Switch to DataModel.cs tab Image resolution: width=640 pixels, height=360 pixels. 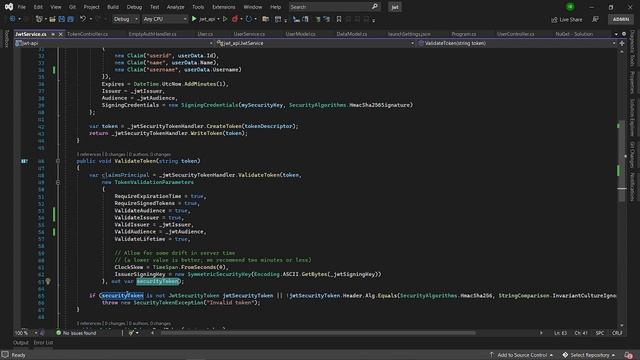tap(351, 34)
